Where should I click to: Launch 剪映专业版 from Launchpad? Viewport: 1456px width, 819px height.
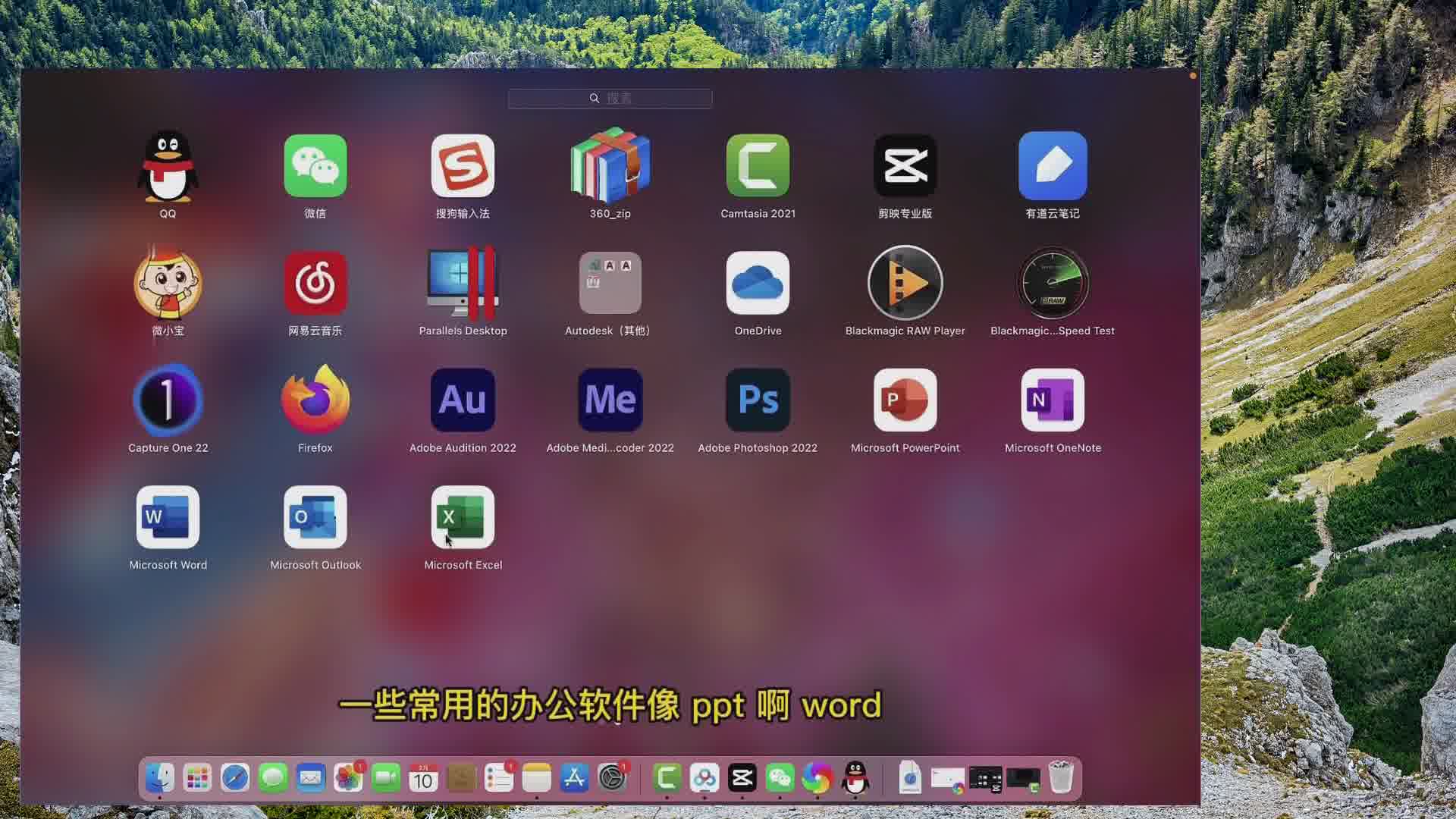coord(905,166)
